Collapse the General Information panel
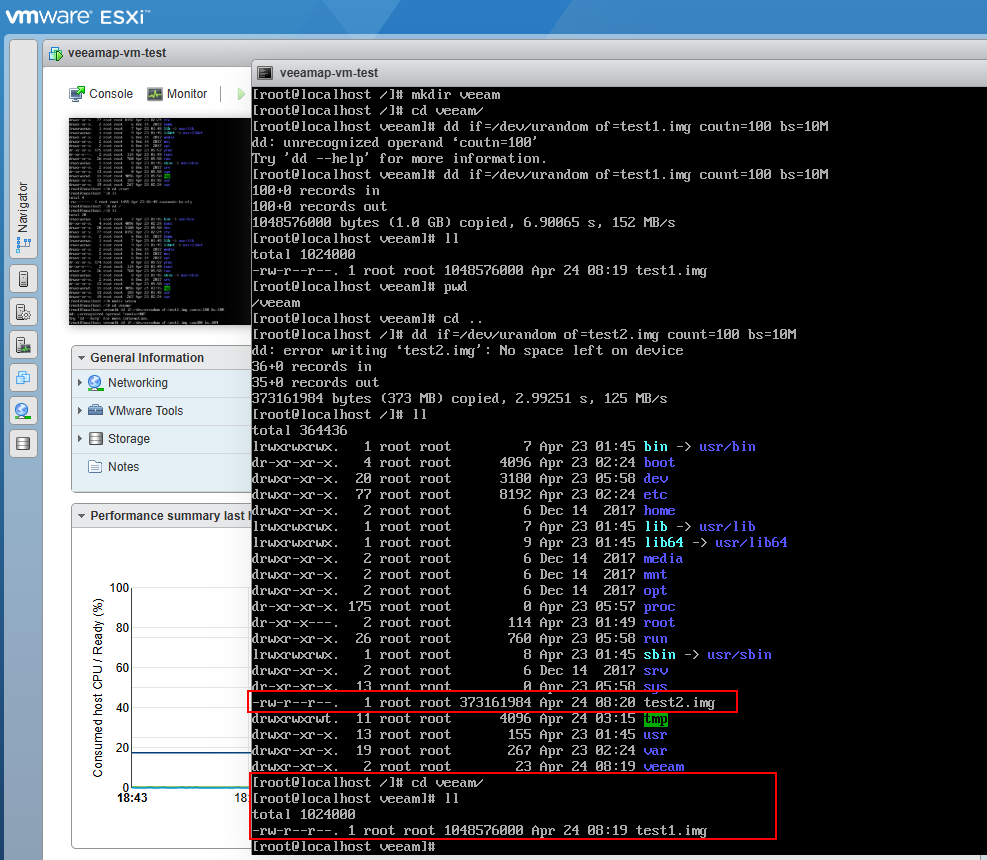 point(81,358)
